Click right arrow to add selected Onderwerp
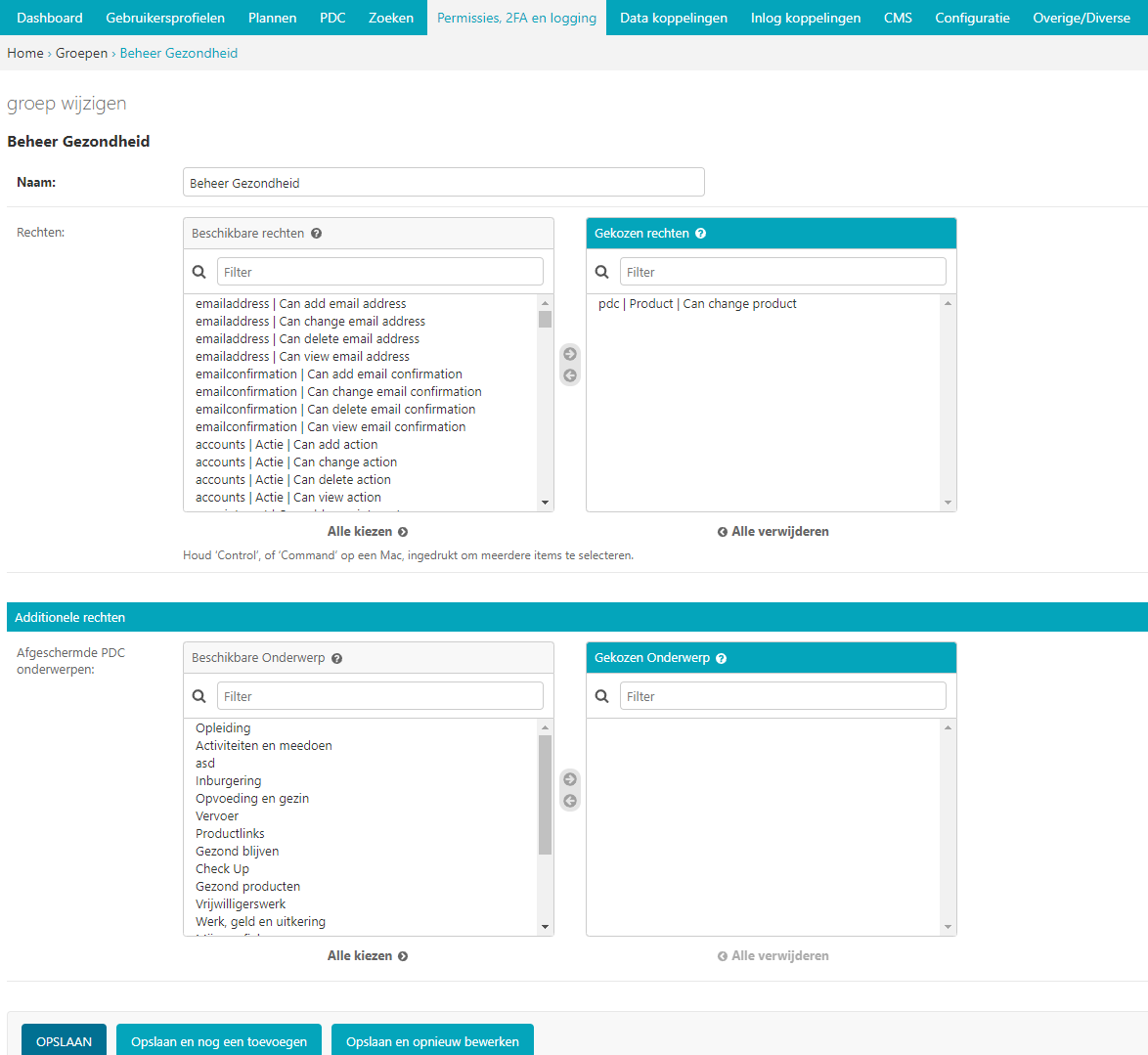The width and height of the screenshot is (1148, 1055). 570,779
